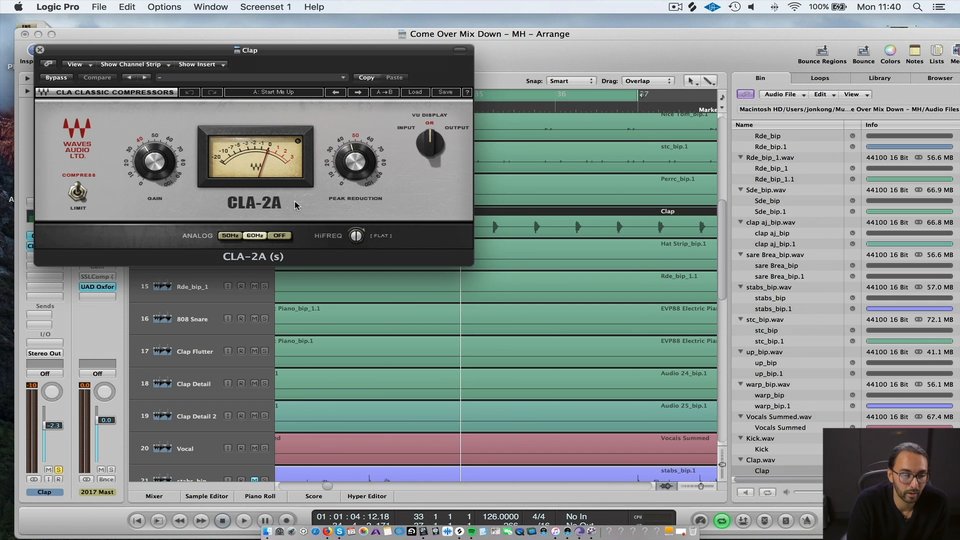The image size is (960, 540).
Task: Click the Peak Reduction knob
Action: point(354,161)
